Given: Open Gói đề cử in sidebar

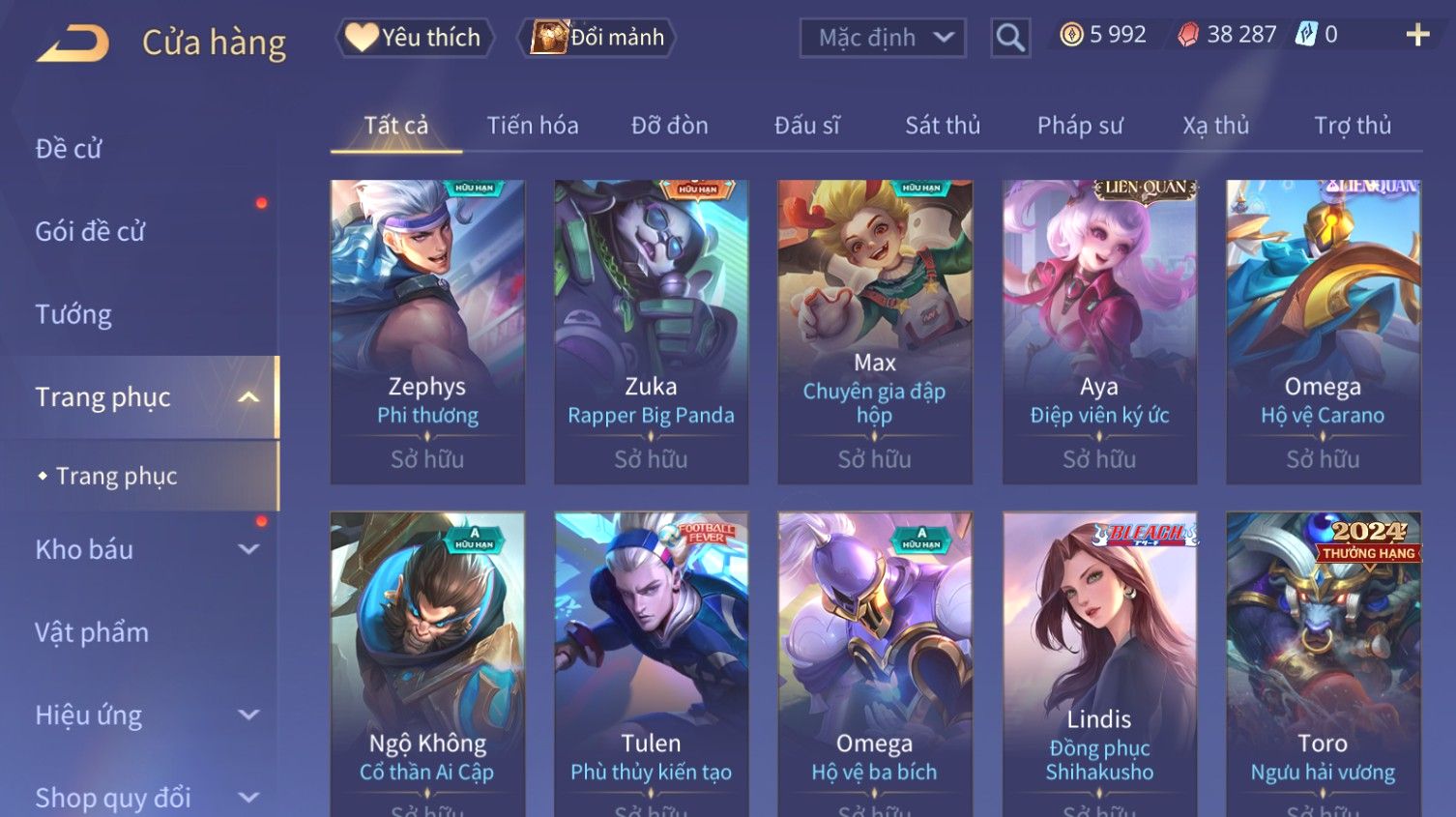Looking at the screenshot, I should (x=90, y=232).
